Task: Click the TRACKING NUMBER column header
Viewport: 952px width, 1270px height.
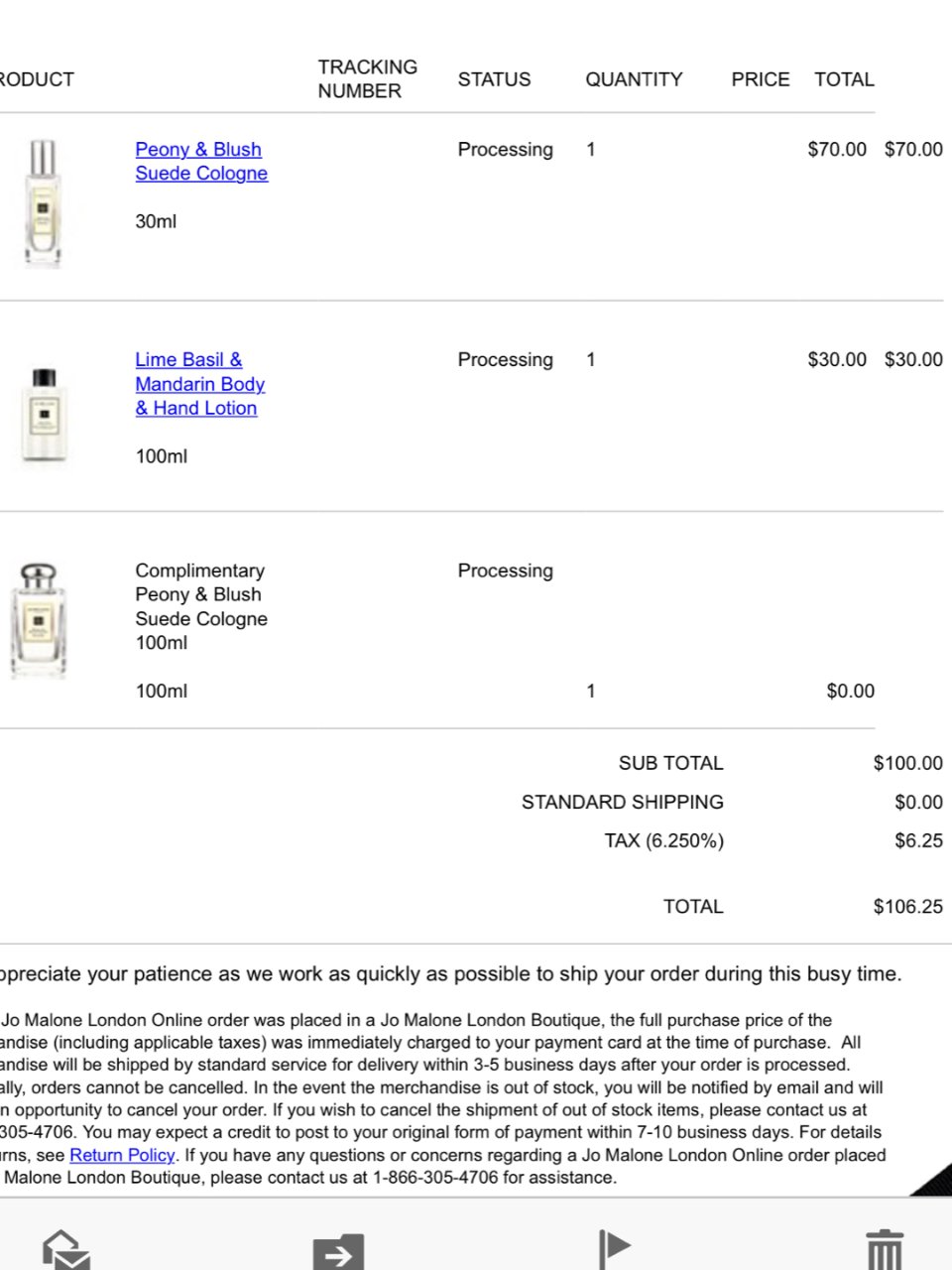Action: click(367, 79)
